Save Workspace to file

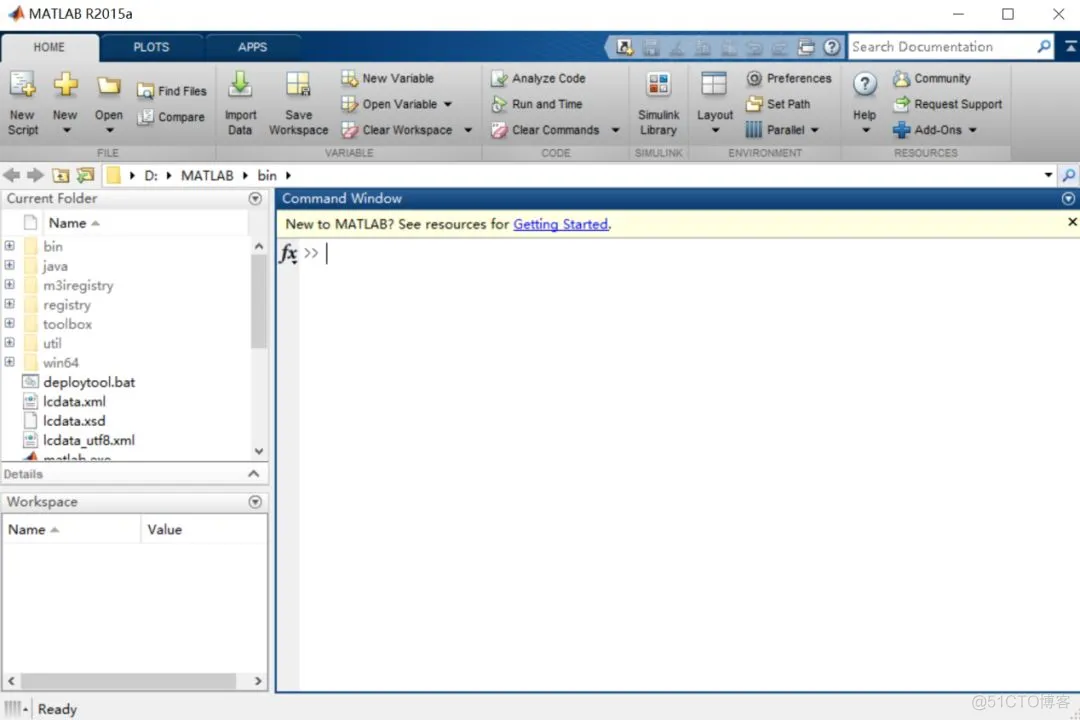point(298,103)
